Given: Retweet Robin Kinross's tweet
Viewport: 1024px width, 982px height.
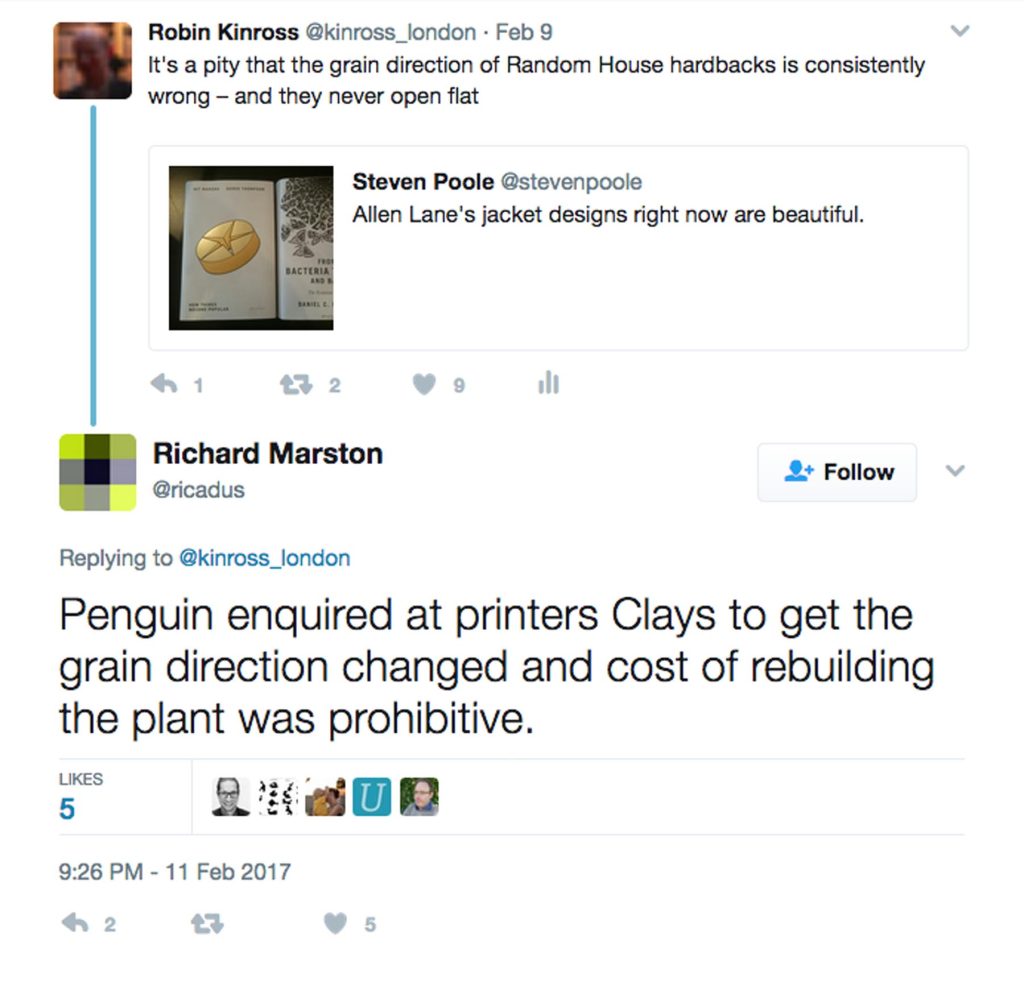Looking at the screenshot, I should click(295, 384).
